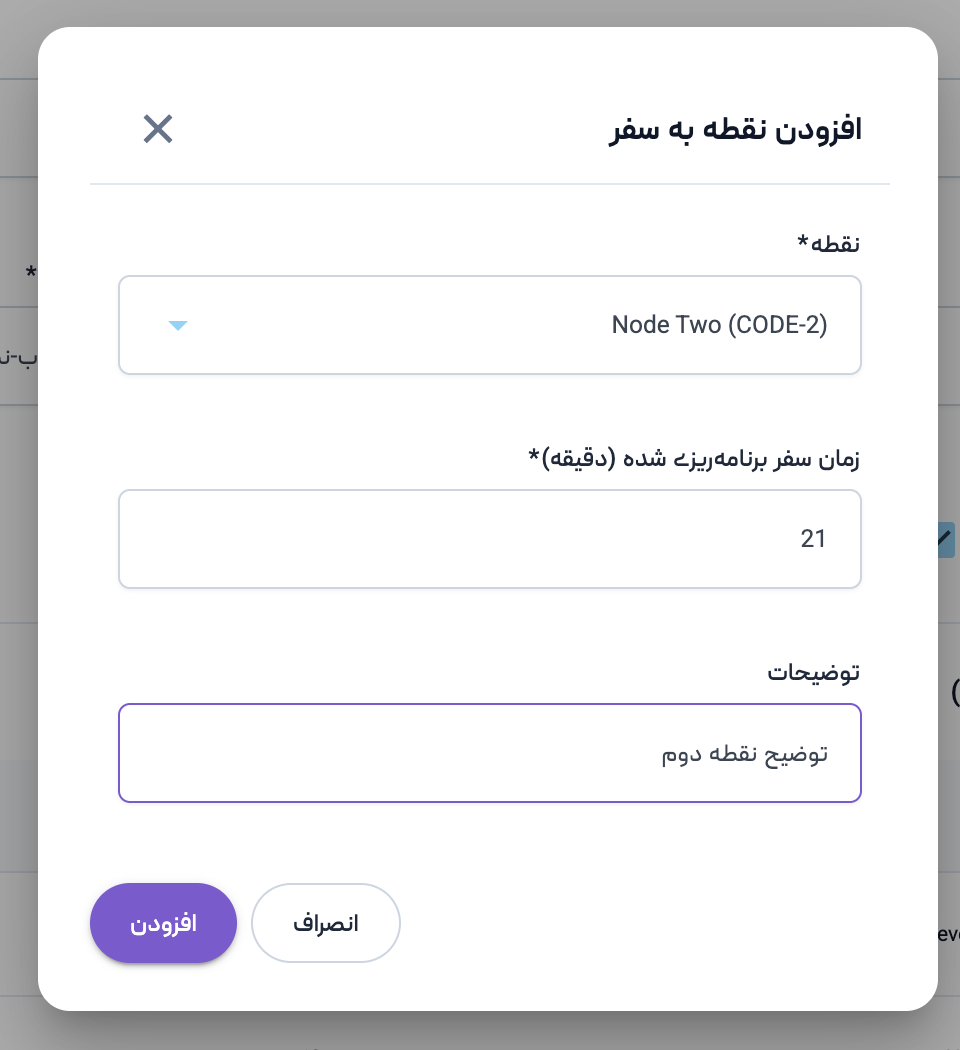Viewport: 960px width, 1050px height.
Task: Focus the planned travel time input
Action: point(489,539)
